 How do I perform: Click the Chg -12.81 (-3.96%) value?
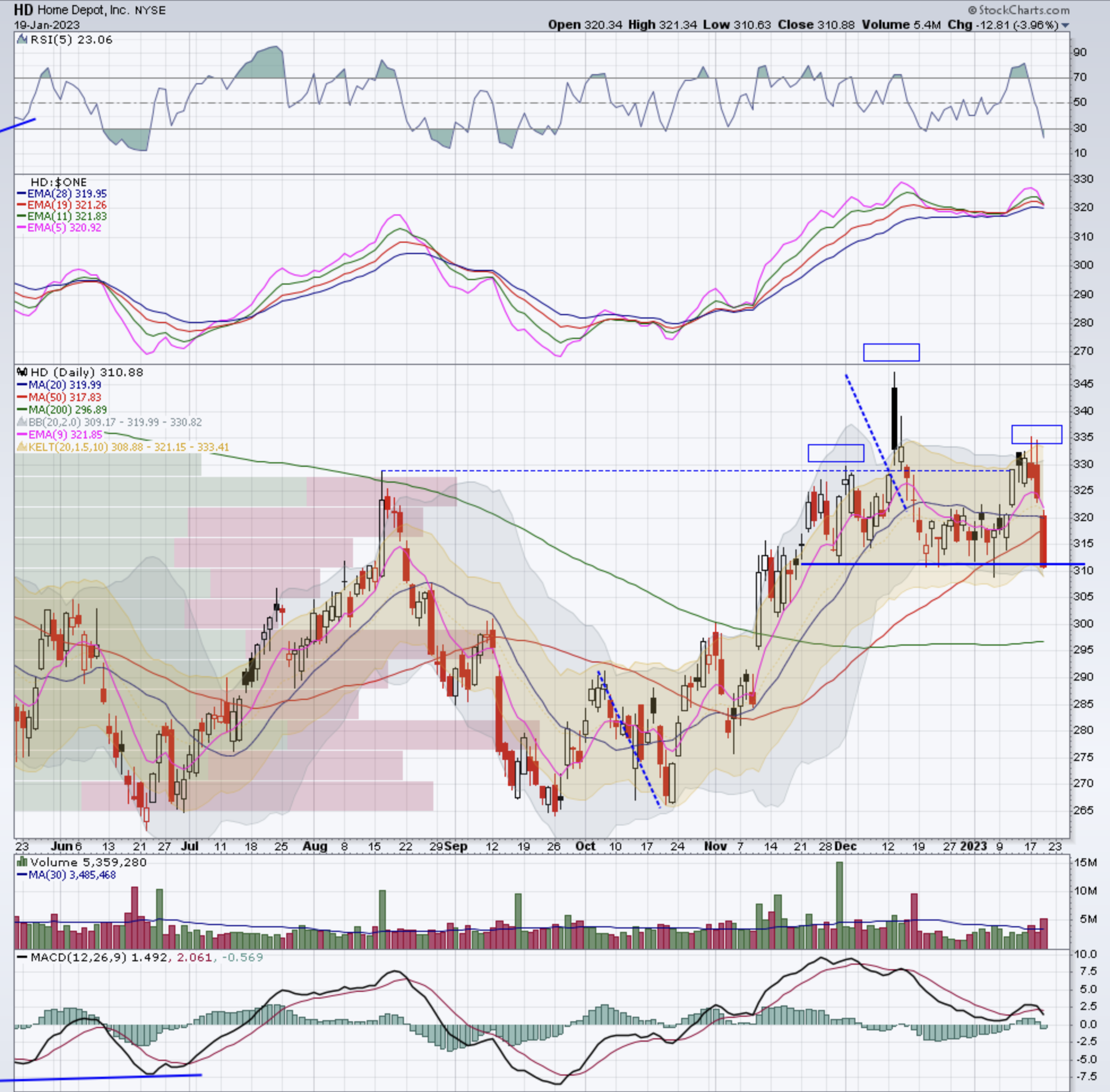[x=1002, y=25]
